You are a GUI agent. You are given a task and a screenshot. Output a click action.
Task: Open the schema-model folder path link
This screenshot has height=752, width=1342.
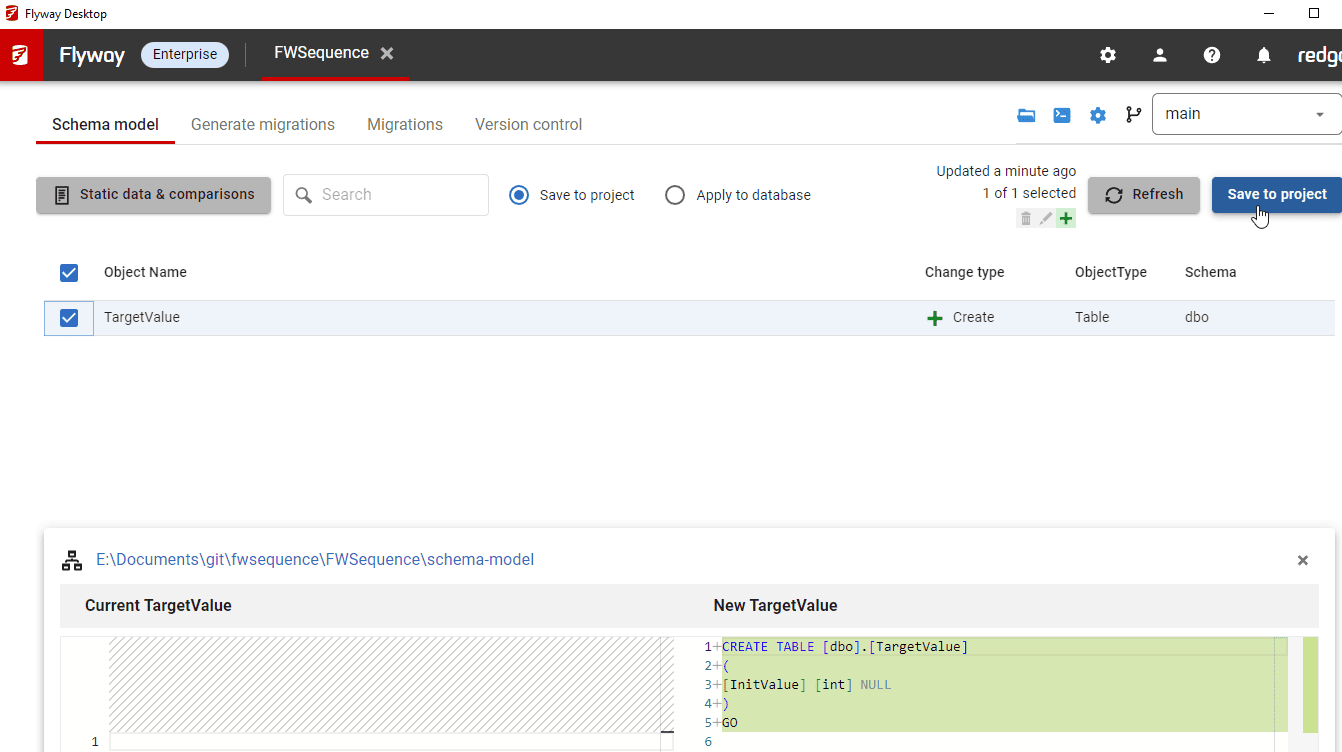[315, 560]
